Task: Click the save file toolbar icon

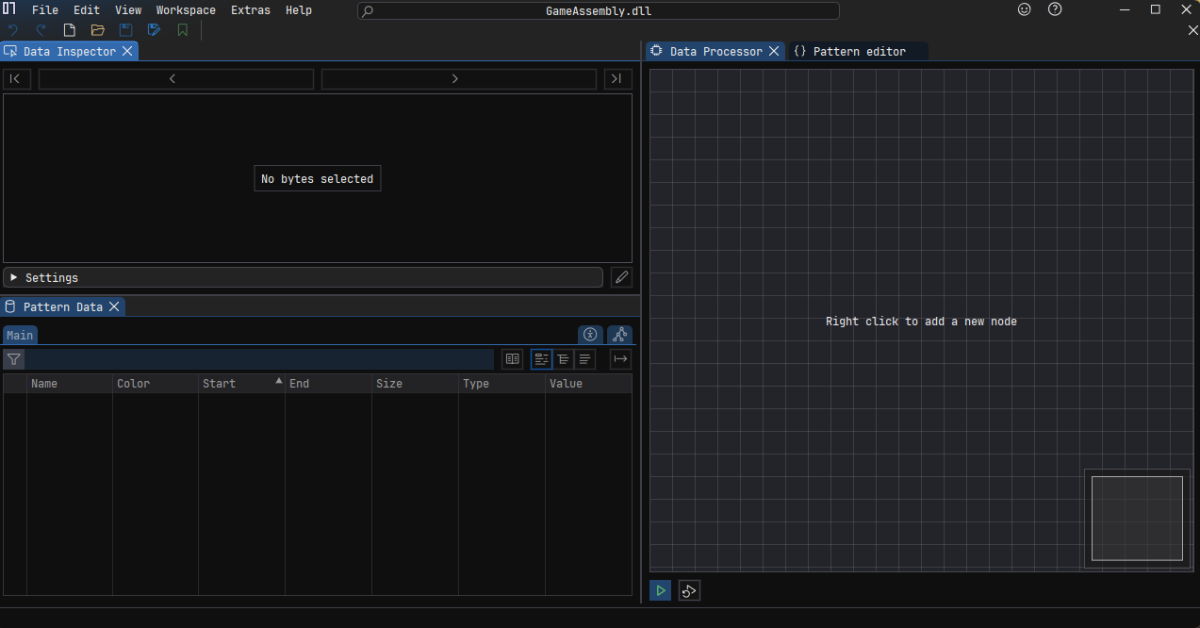Action: tap(126, 30)
